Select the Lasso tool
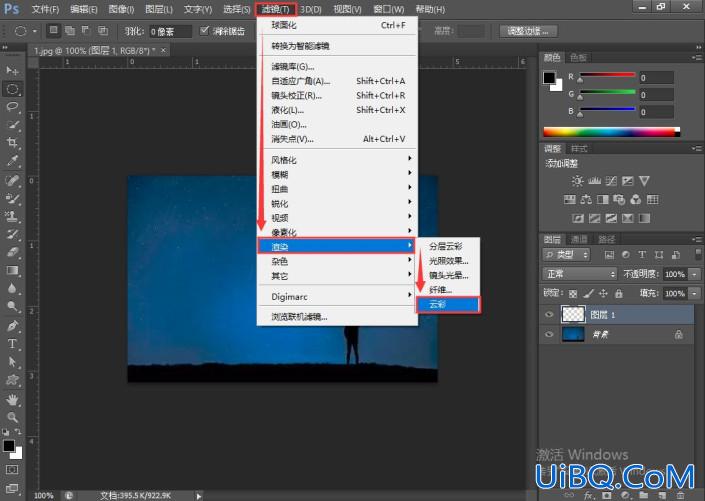The height and width of the screenshot is (501, 705). click(x=12, y=107)
